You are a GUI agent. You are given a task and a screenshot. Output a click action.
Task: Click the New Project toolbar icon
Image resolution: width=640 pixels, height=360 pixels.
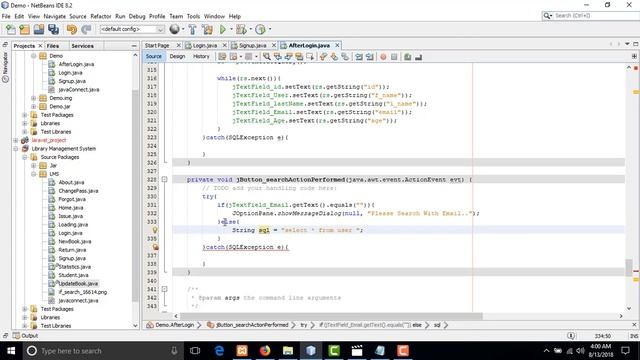point(24,29)
